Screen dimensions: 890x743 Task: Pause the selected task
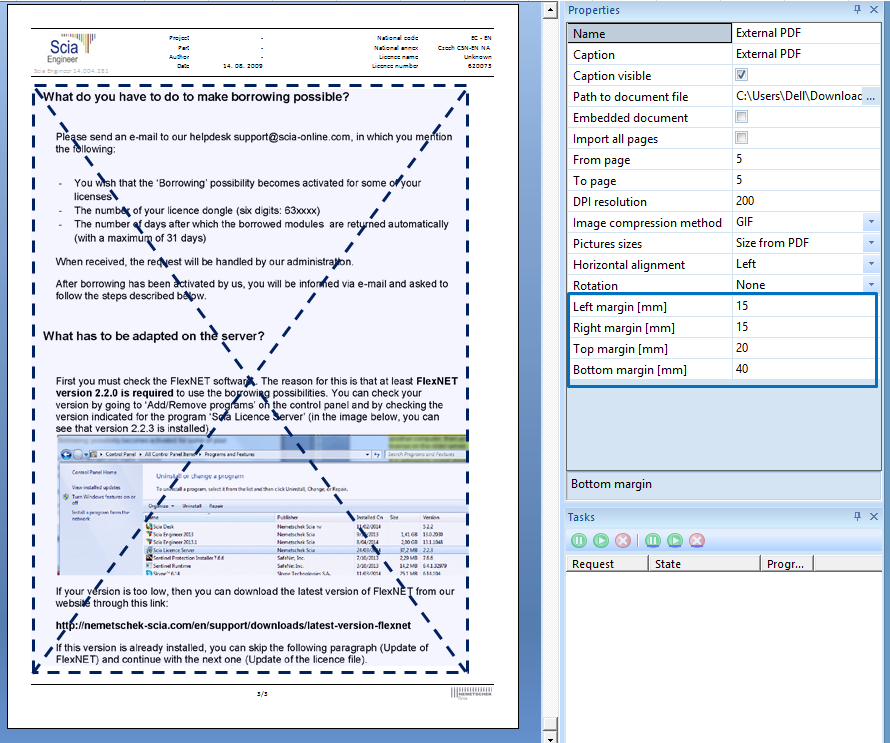tap(578, 539)
